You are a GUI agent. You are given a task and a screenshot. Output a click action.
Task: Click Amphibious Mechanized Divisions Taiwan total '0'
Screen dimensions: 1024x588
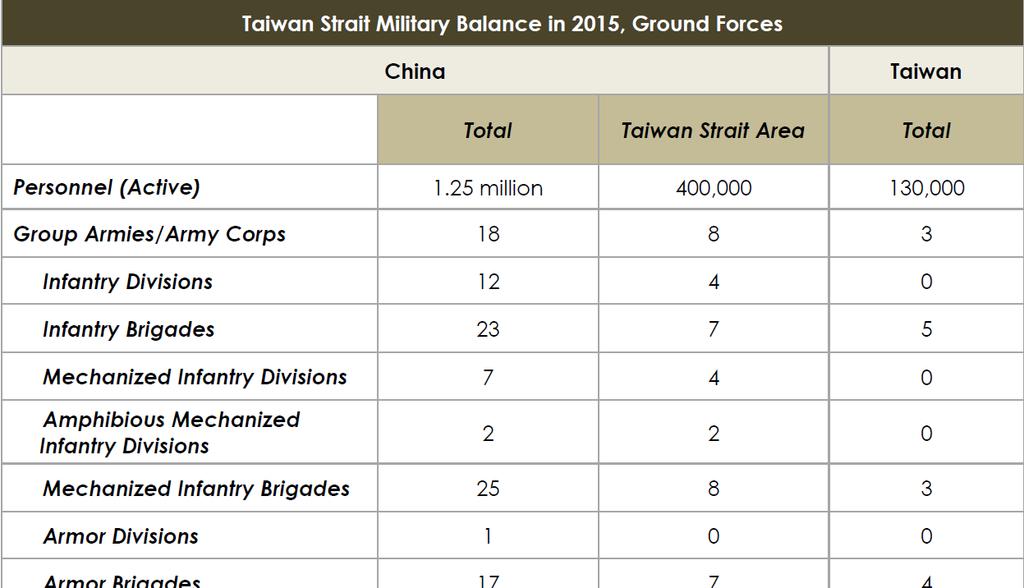(926, 433)
